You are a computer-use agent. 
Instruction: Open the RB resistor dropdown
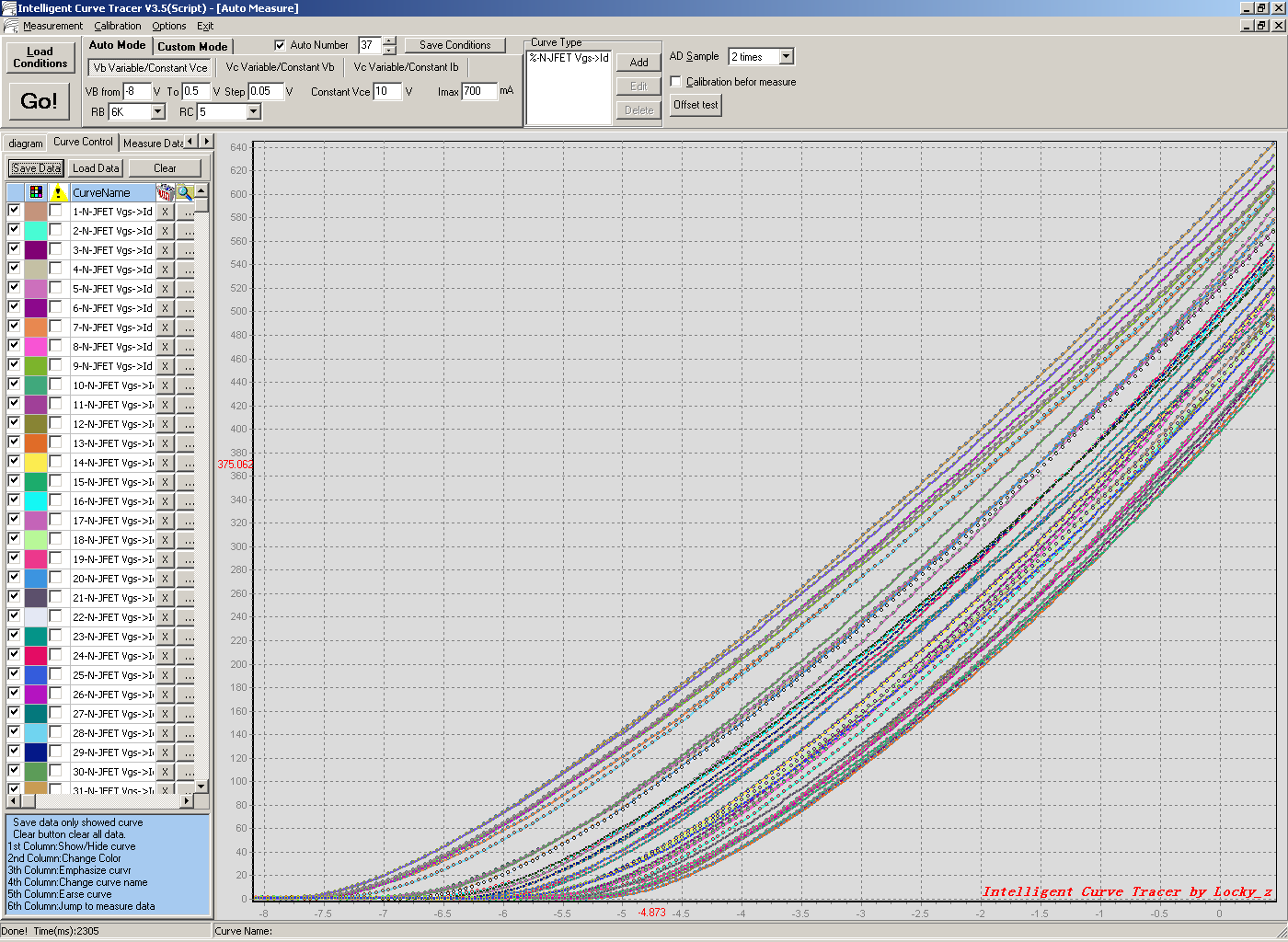[x=157, y=112]
